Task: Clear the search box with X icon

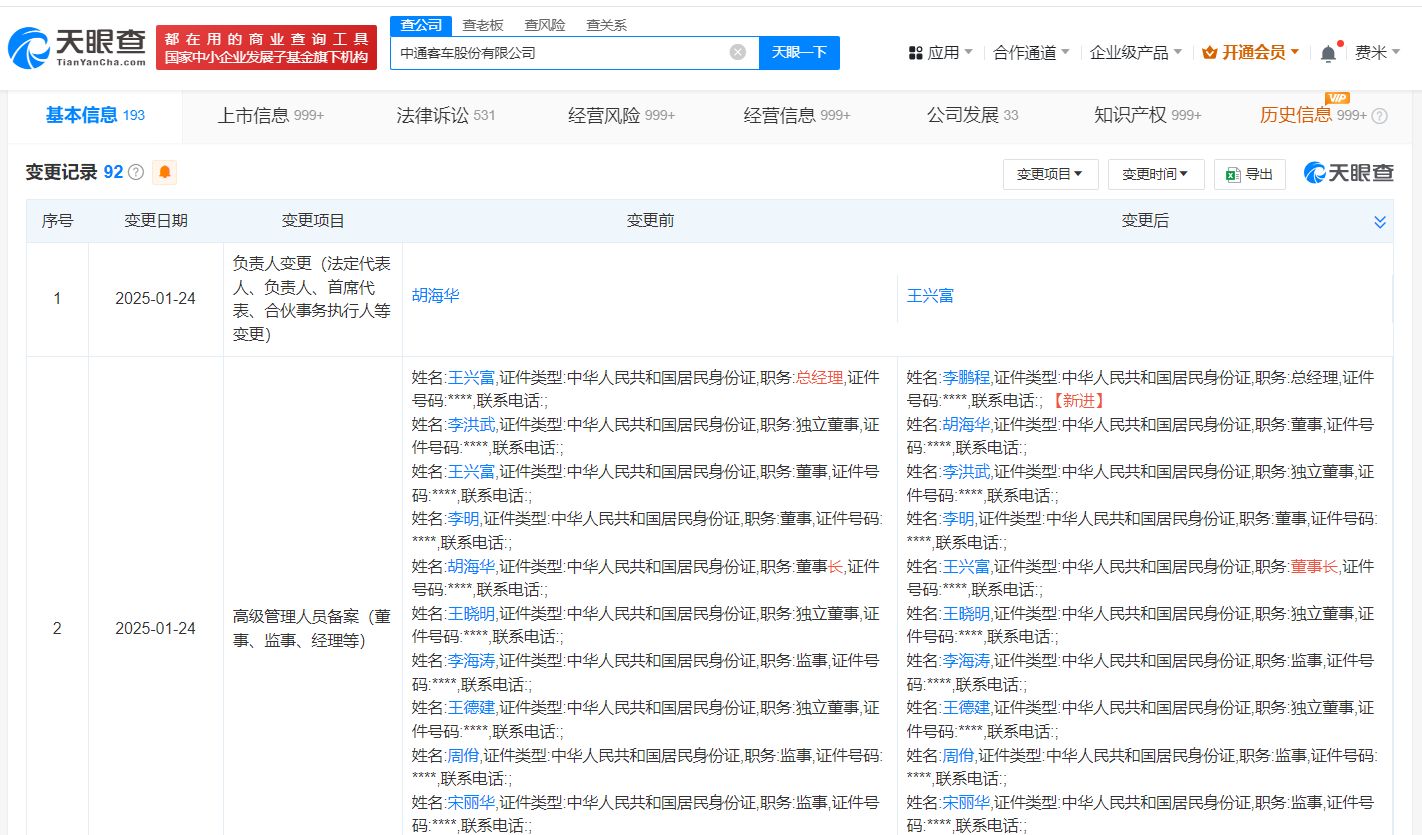Action: [737, 52]
